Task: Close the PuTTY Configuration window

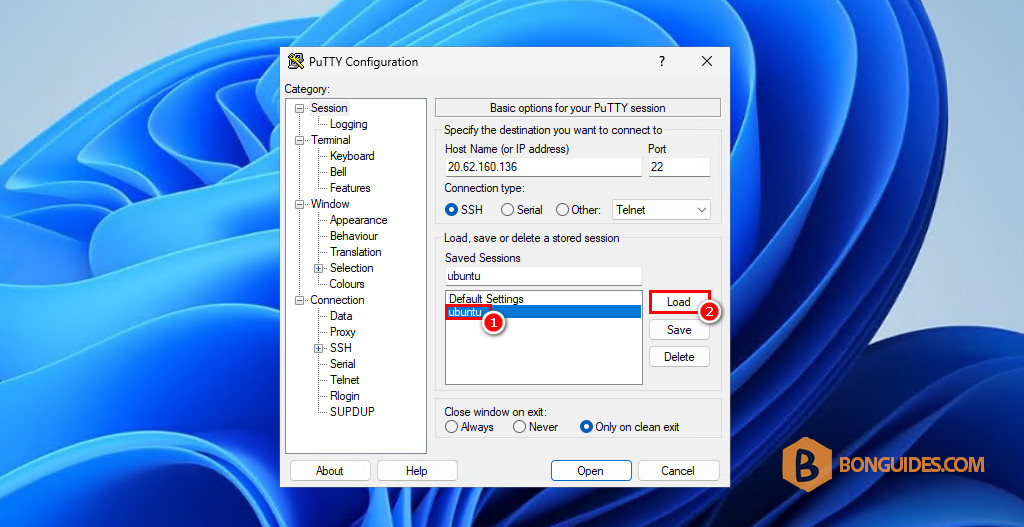Action: [x=707, y=61]
